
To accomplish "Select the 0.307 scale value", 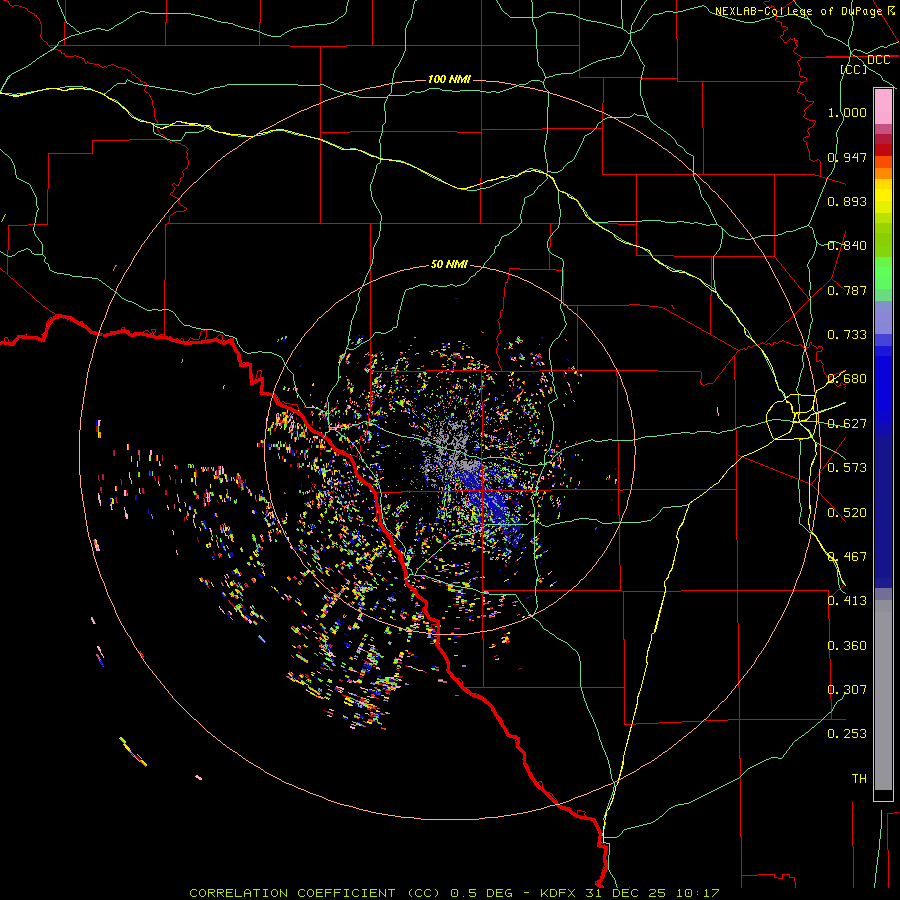I will pyautogui.click(x=847, y=690).
